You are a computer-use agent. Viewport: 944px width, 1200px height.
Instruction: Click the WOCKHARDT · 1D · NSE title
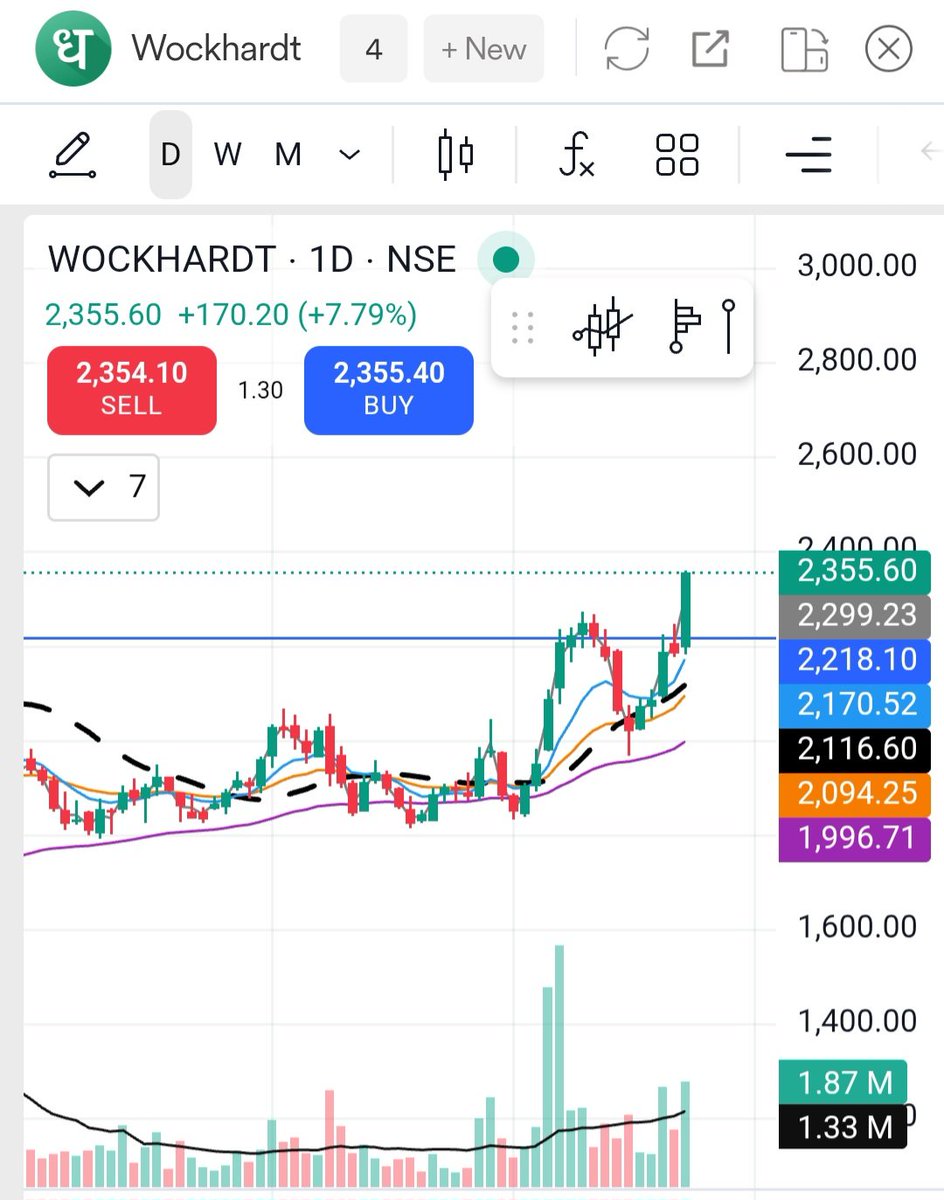[252, 260]
